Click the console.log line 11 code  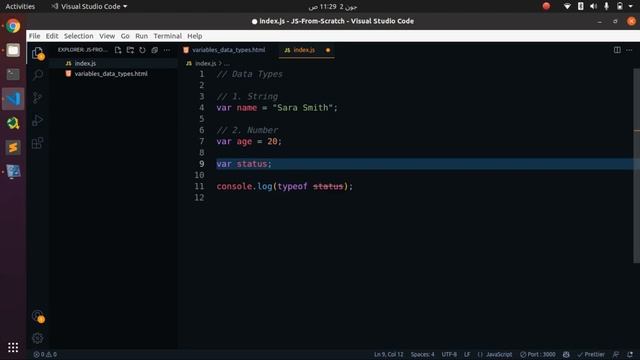[284, 186]
